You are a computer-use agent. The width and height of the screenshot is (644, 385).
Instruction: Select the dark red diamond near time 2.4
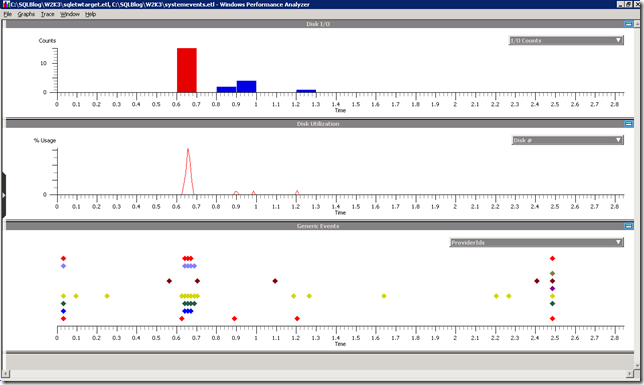coord(537,281)
